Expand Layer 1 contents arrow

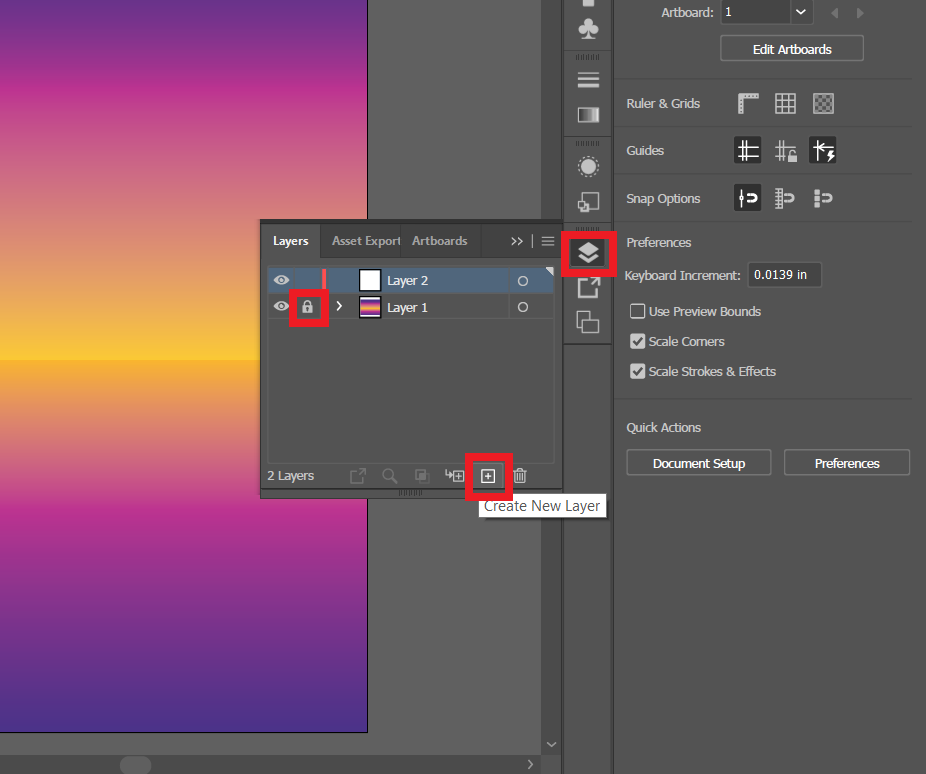tap(339, 307)
